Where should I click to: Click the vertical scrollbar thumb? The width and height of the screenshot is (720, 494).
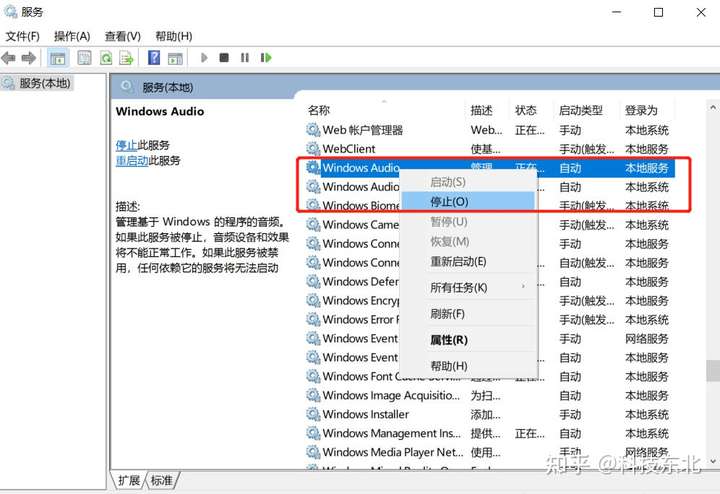(713, 370)
